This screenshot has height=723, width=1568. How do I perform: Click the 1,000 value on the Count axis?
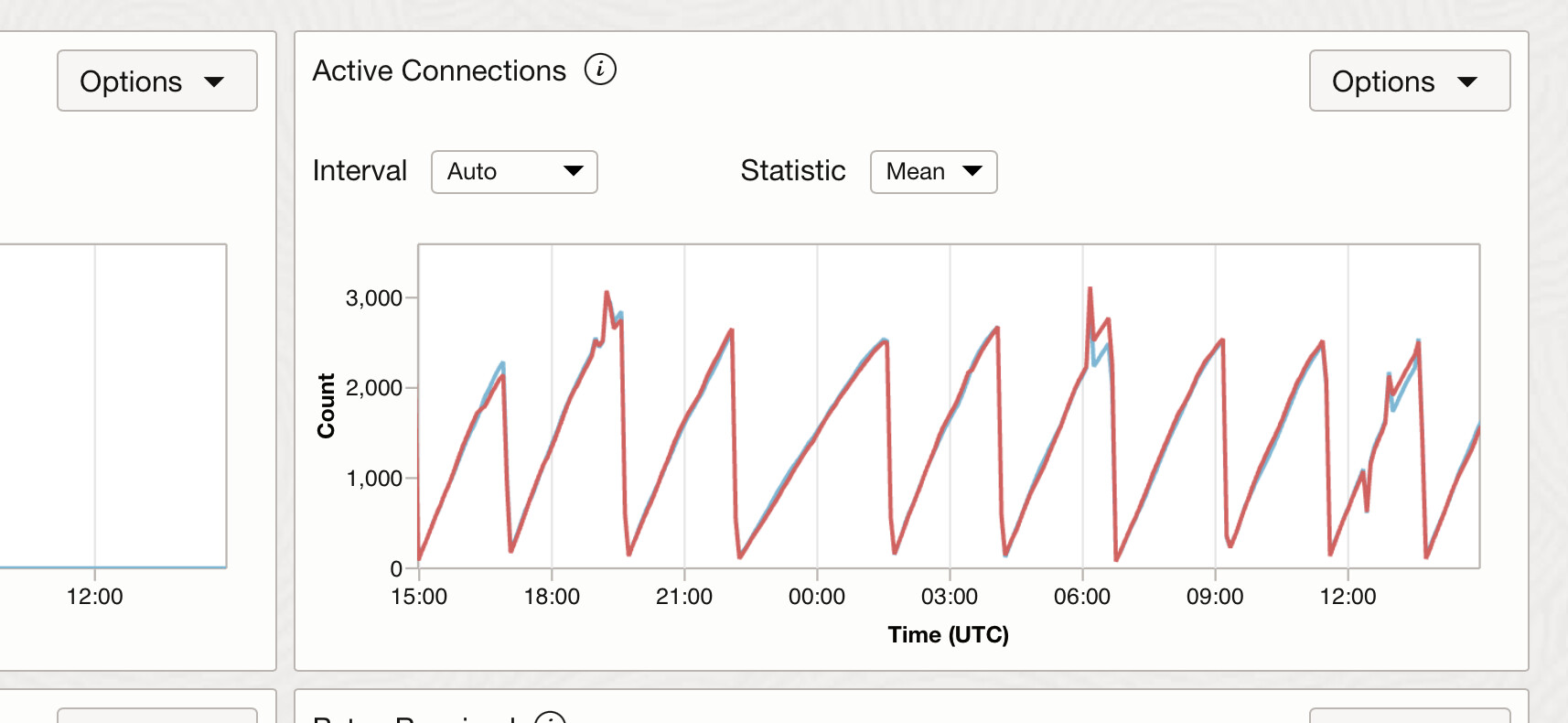tap(373, 479)
